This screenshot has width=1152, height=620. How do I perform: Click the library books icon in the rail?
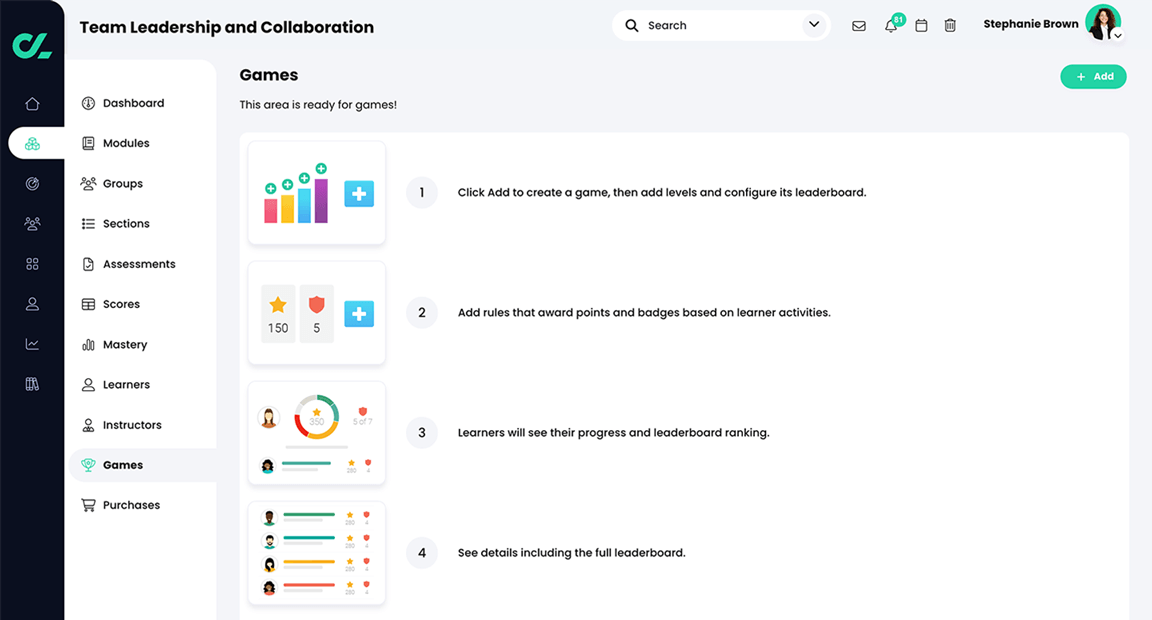[x=32, y=383]
